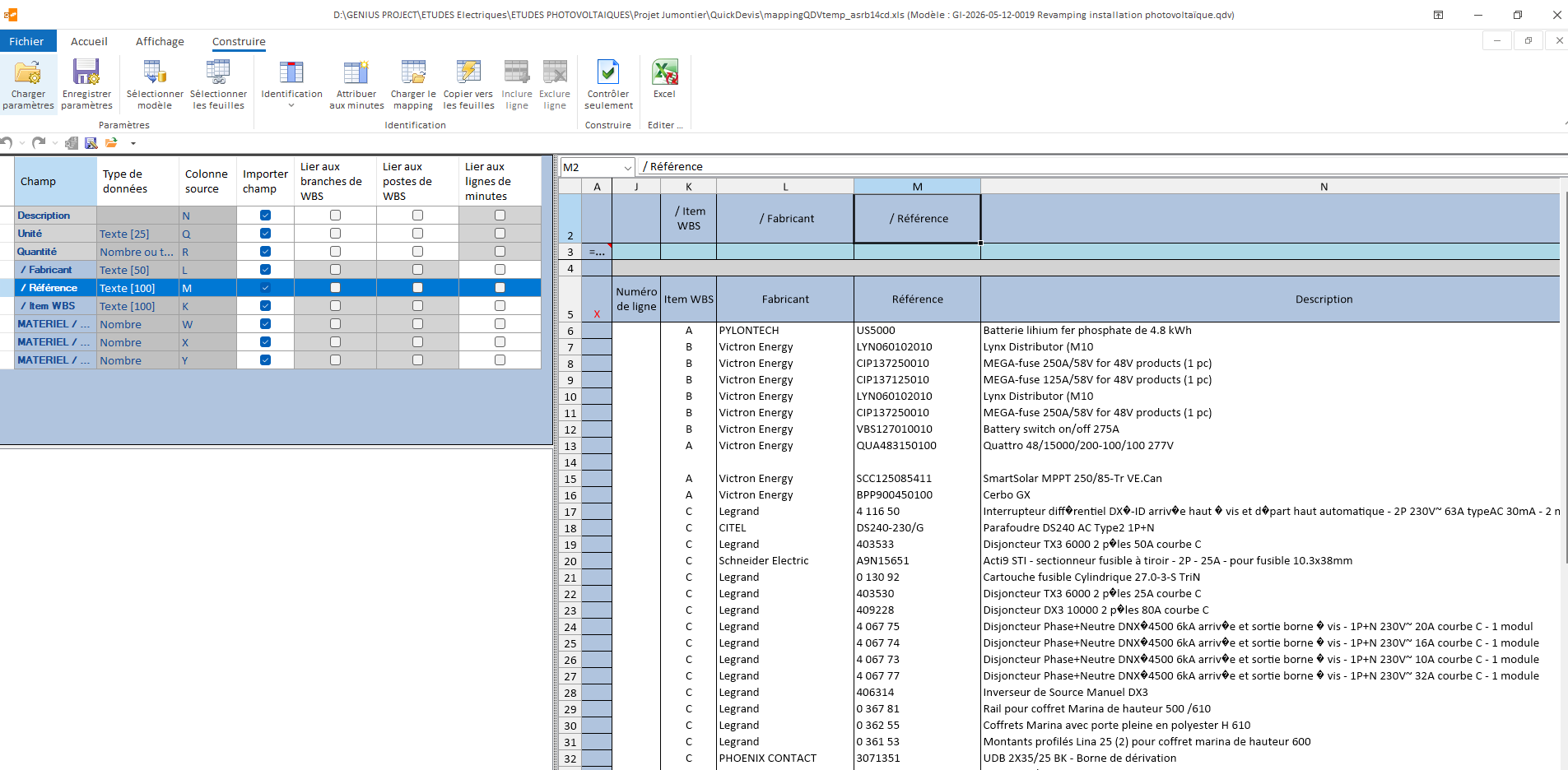Uncheck Importer champ for the Description row
The image size is (1568, 770).
coord(265,216)
